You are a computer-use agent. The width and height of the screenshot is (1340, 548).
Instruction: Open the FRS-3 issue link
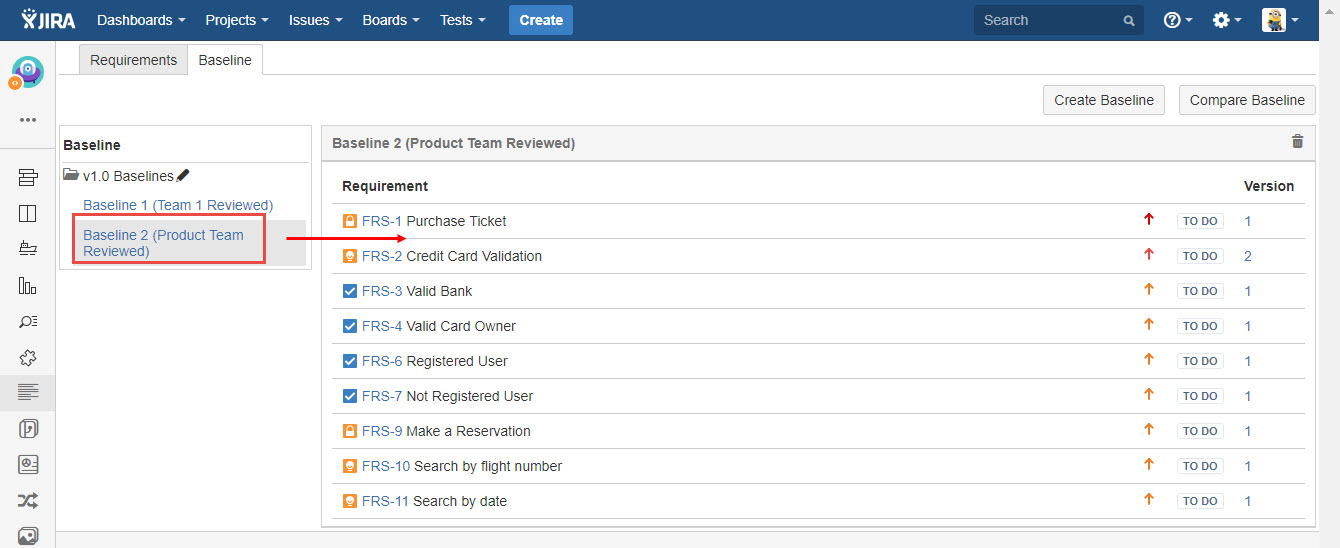382,291
